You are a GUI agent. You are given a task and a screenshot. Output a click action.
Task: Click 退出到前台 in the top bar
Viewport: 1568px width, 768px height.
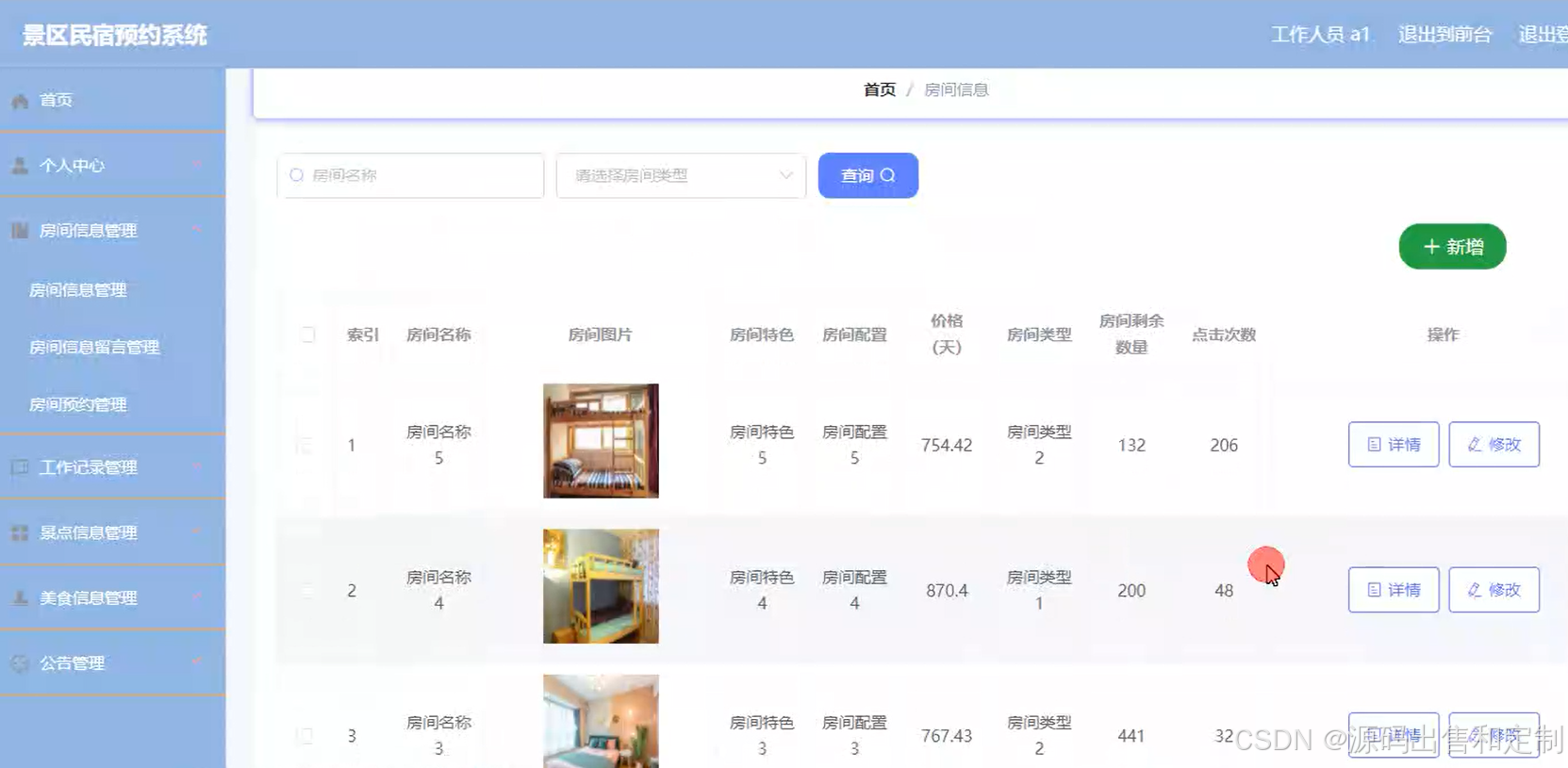[x=1444, y=35]
